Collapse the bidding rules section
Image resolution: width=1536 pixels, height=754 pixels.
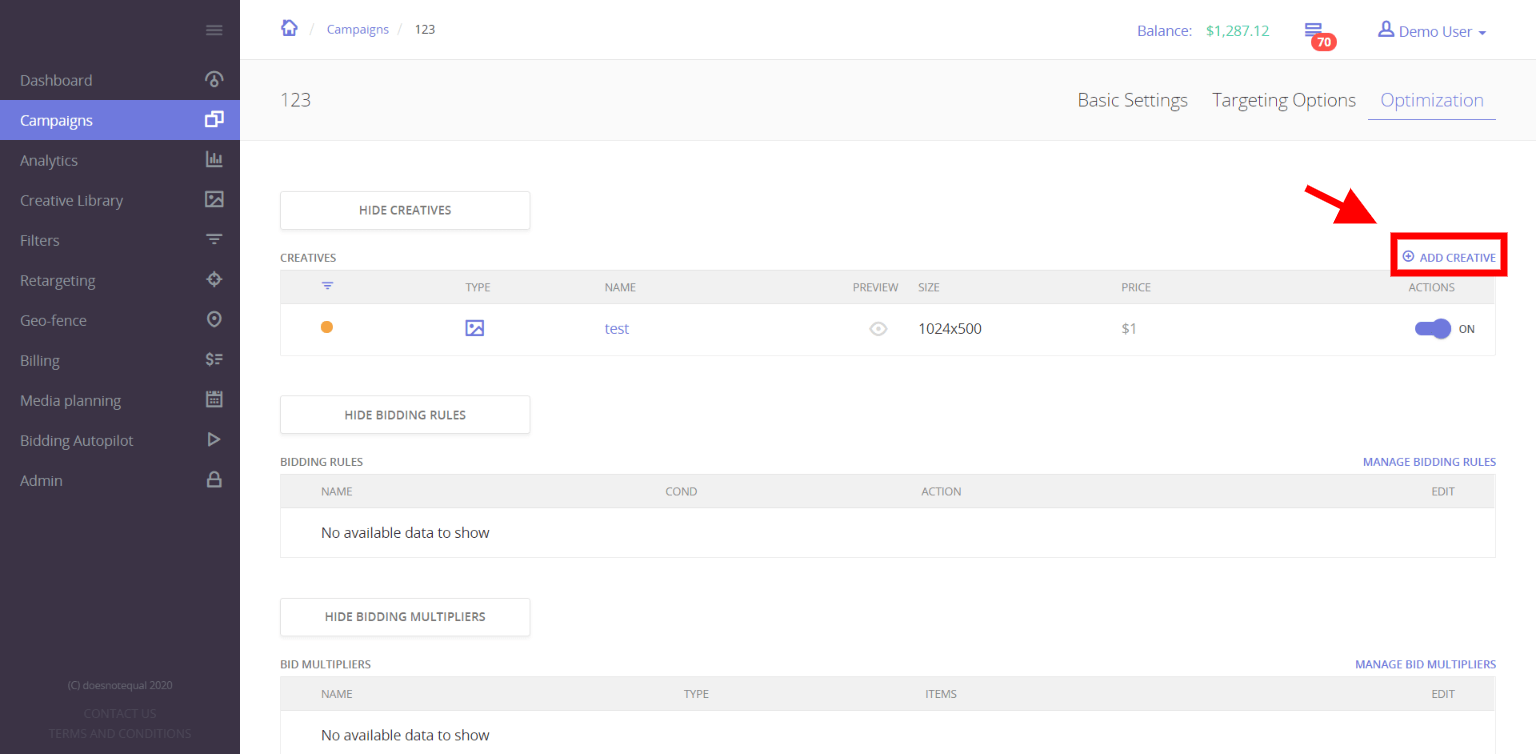[404, 414]
